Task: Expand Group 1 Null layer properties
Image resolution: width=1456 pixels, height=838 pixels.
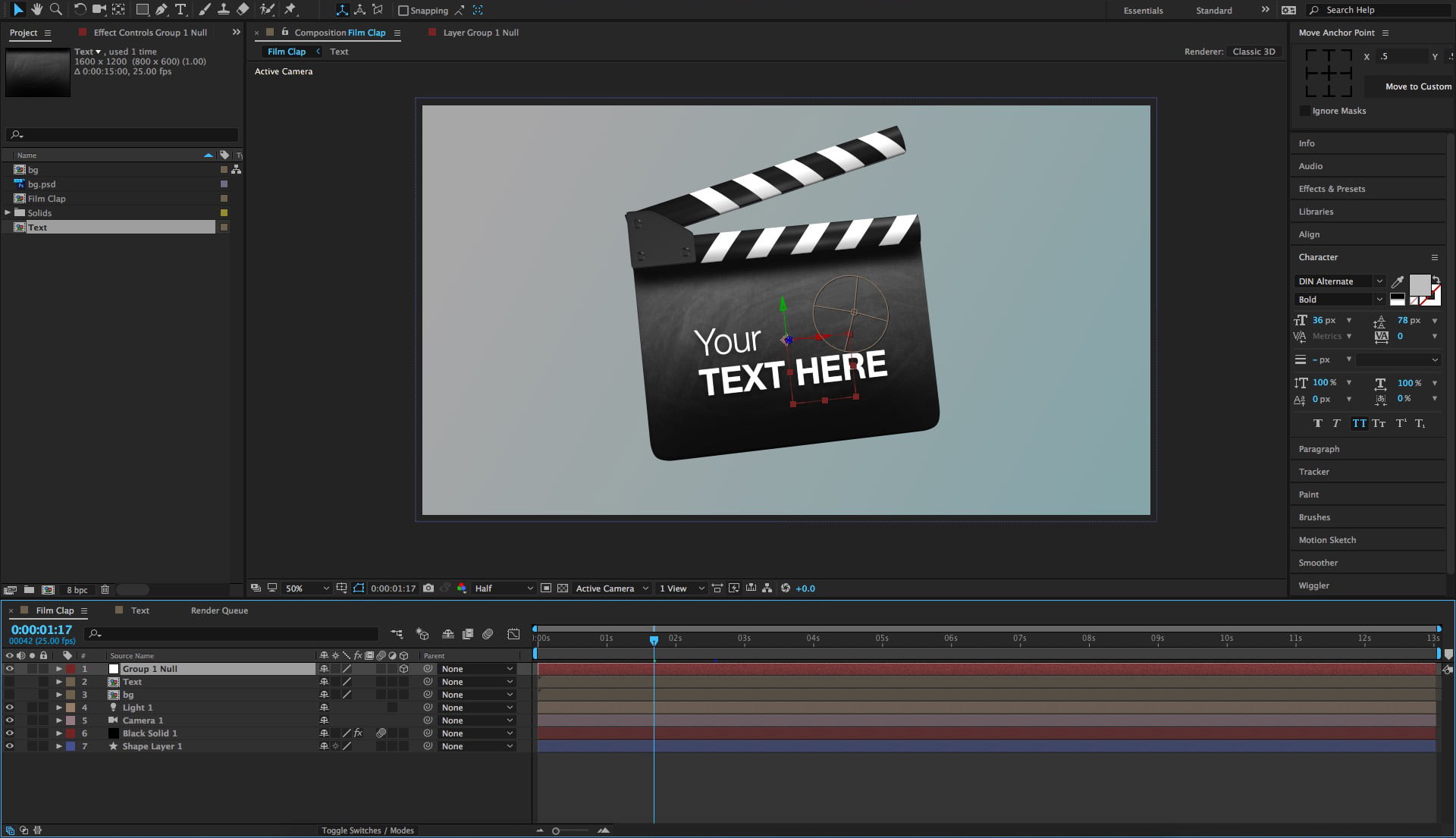Action: [58, 669]
